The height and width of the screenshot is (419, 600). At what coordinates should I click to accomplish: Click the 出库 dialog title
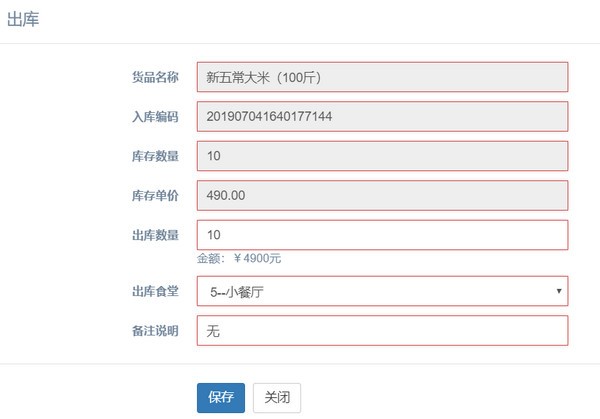tap(23, 20)
